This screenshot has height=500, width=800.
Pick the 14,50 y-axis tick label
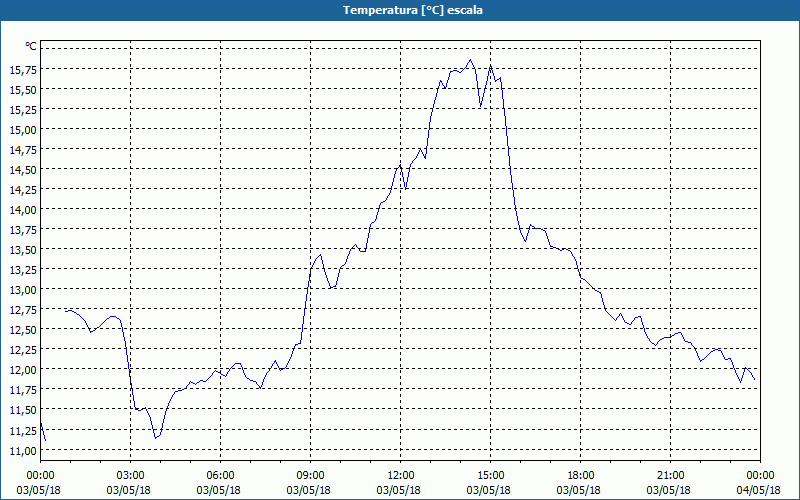pyautogui.click(x=23, y=170)
